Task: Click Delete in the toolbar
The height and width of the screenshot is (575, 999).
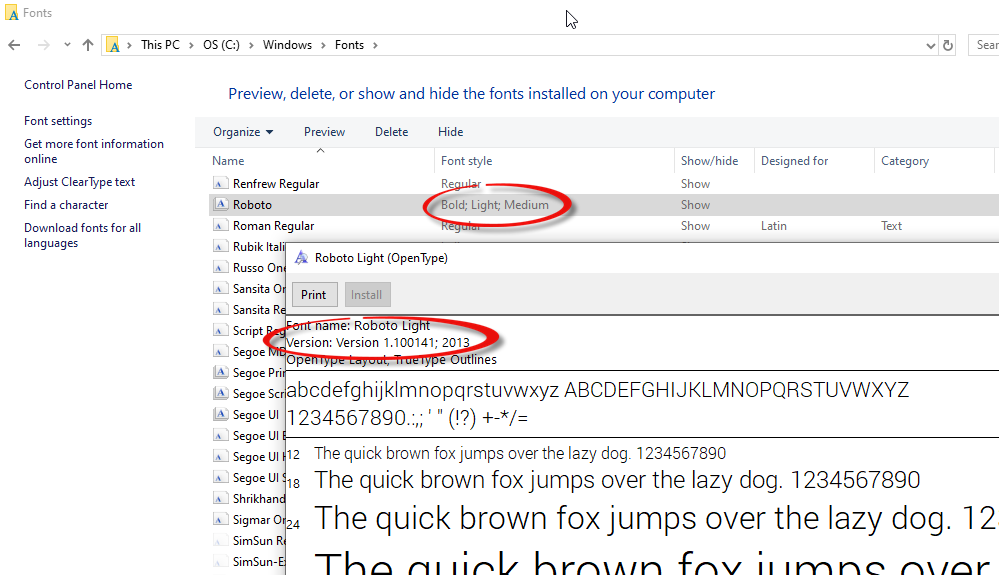Action: point(391,132)
